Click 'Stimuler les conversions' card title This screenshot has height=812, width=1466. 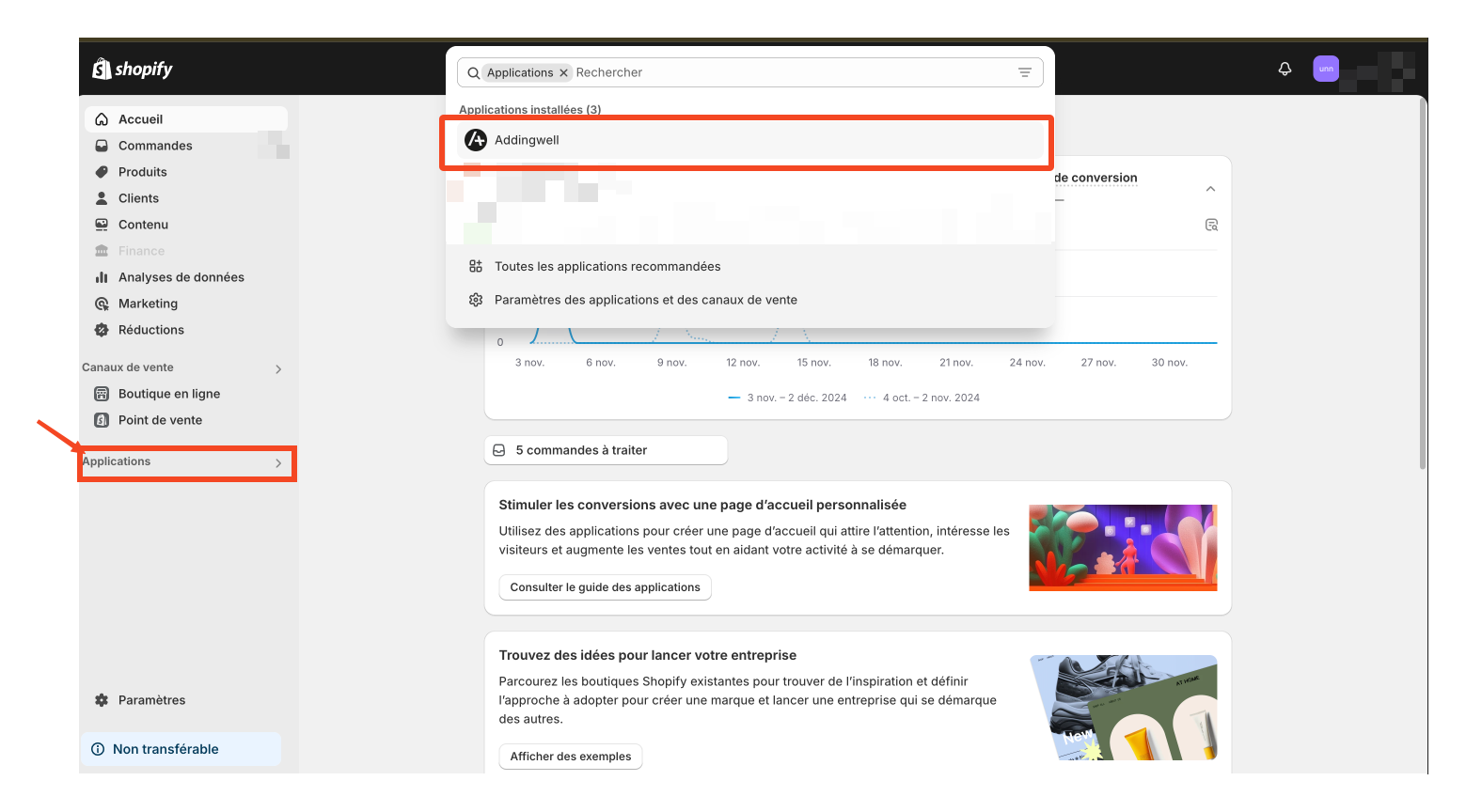[702, 505]
